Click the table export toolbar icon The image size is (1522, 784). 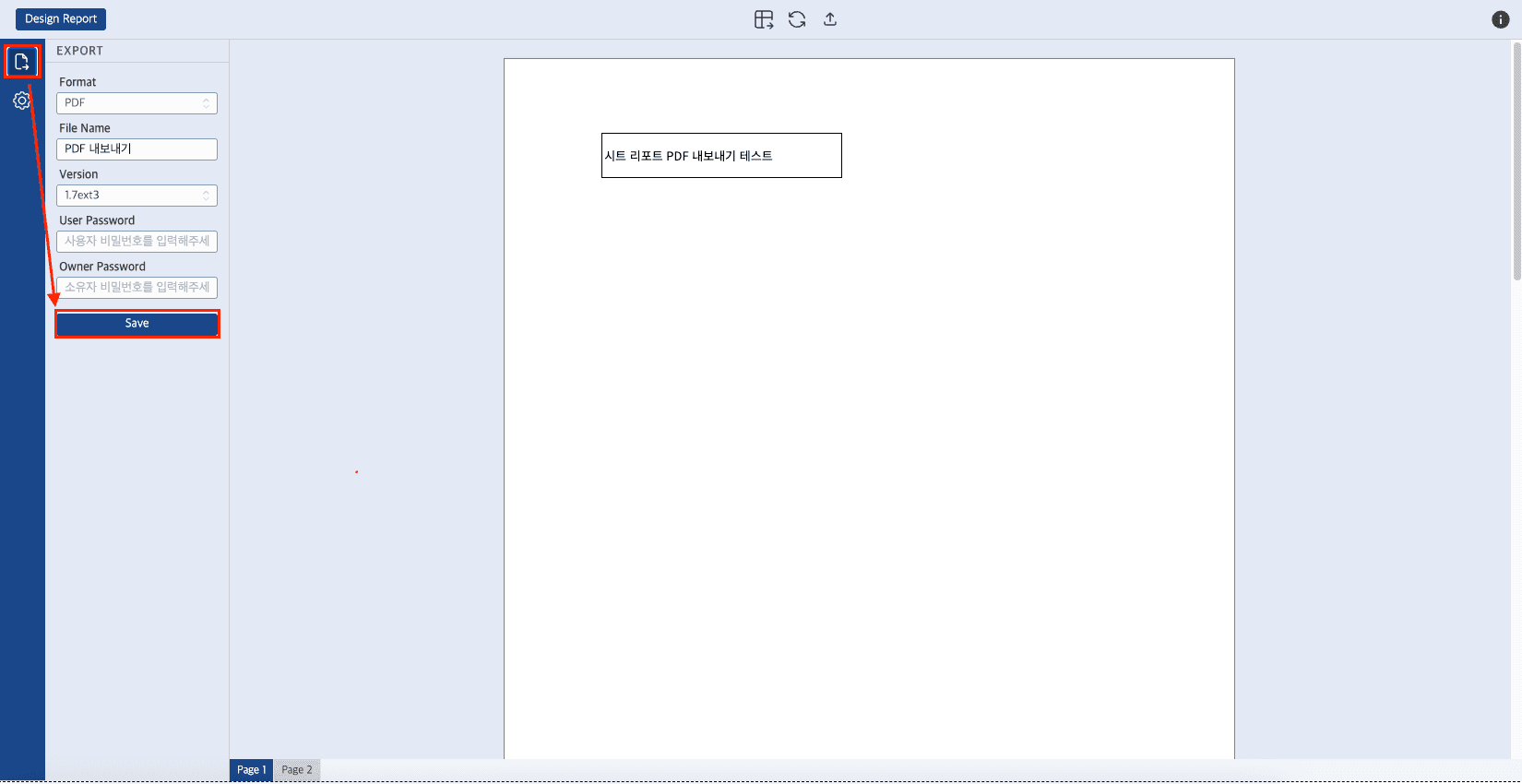tap(764, 19)
